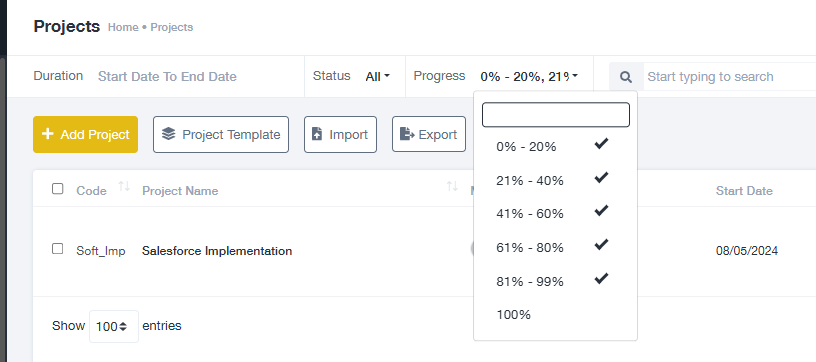Click the Project Name column sort arrows
816x362 pixels.
click(x=452, y=186)
